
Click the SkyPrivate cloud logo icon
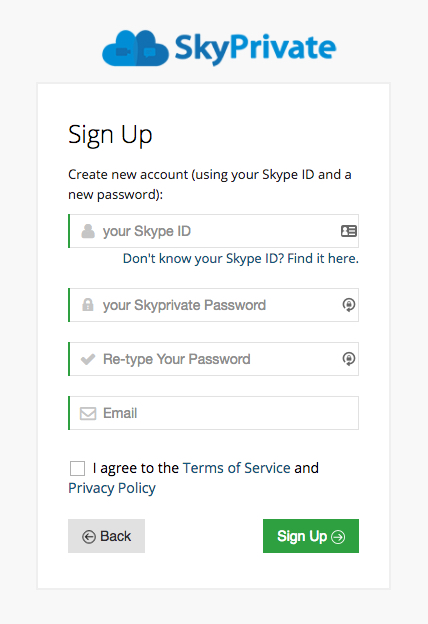coord(135,48)
